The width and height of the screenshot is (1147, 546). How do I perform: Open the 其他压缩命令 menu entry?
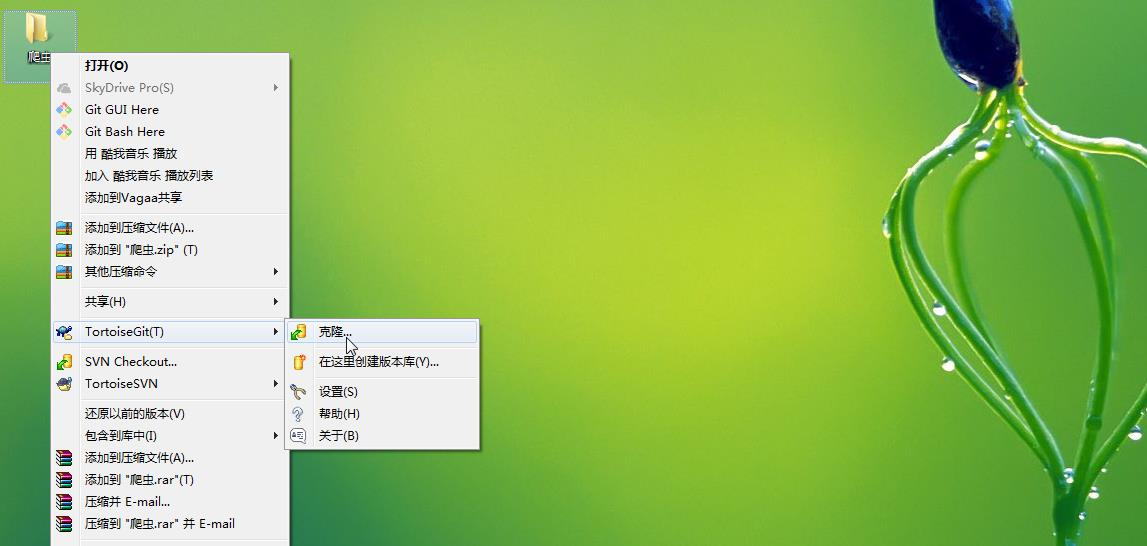tap(170, 272)
